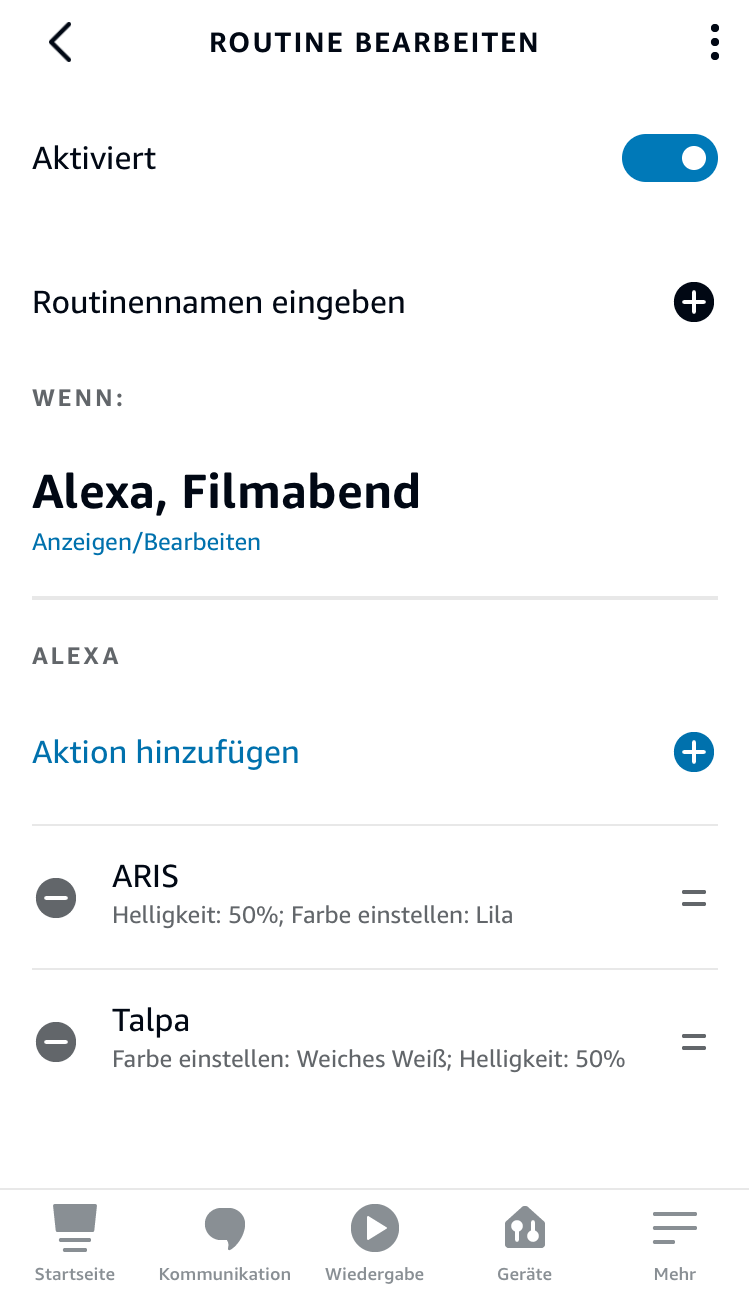Go to the Startseite tab

(75, 1241)
